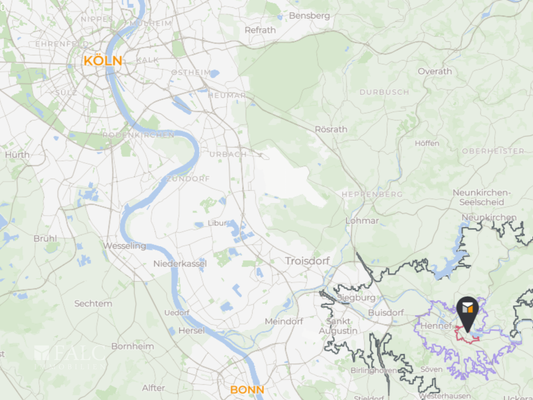Click the Brühl town label

45,239
